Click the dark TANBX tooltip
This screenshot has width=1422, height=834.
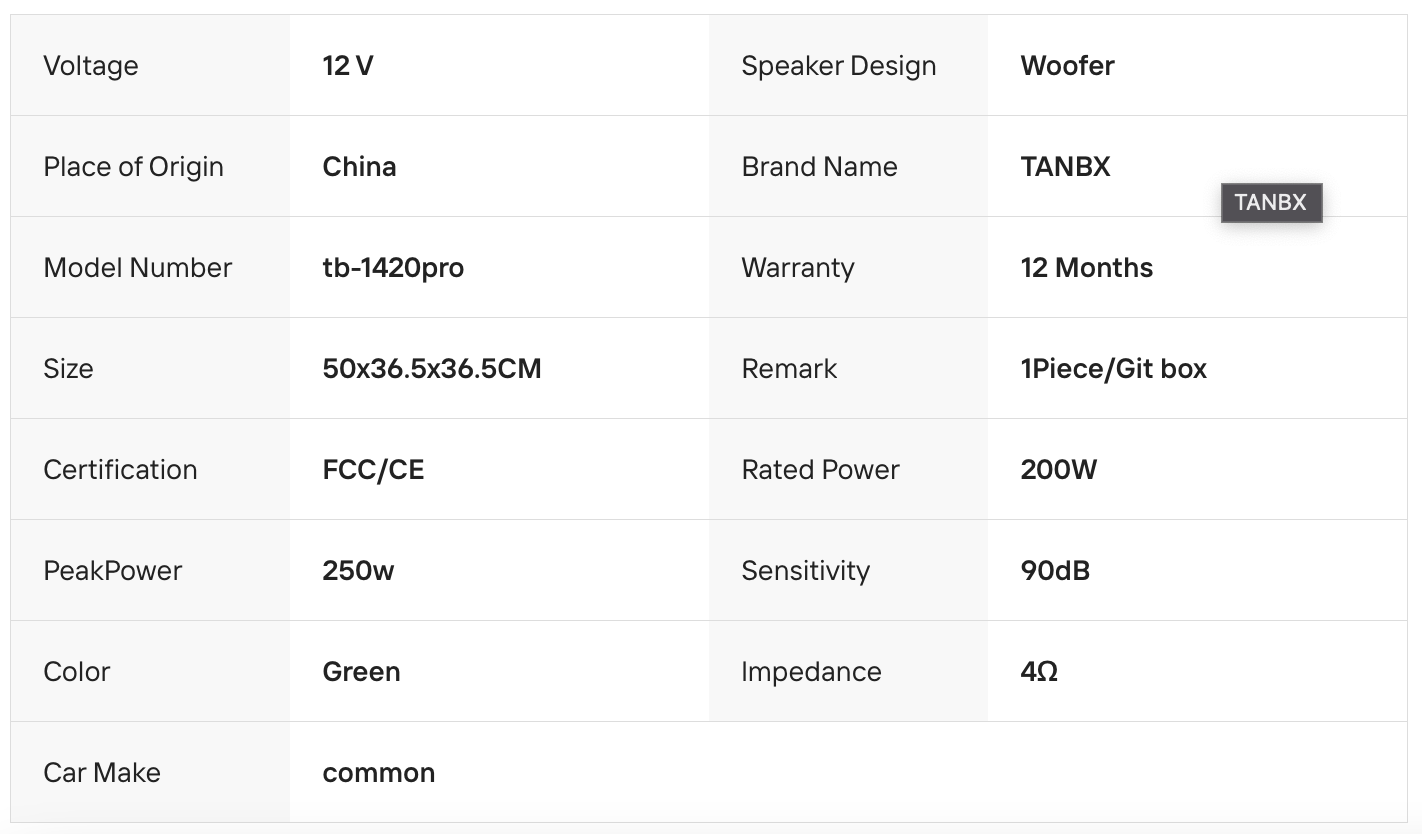[x=1271, y=202]
